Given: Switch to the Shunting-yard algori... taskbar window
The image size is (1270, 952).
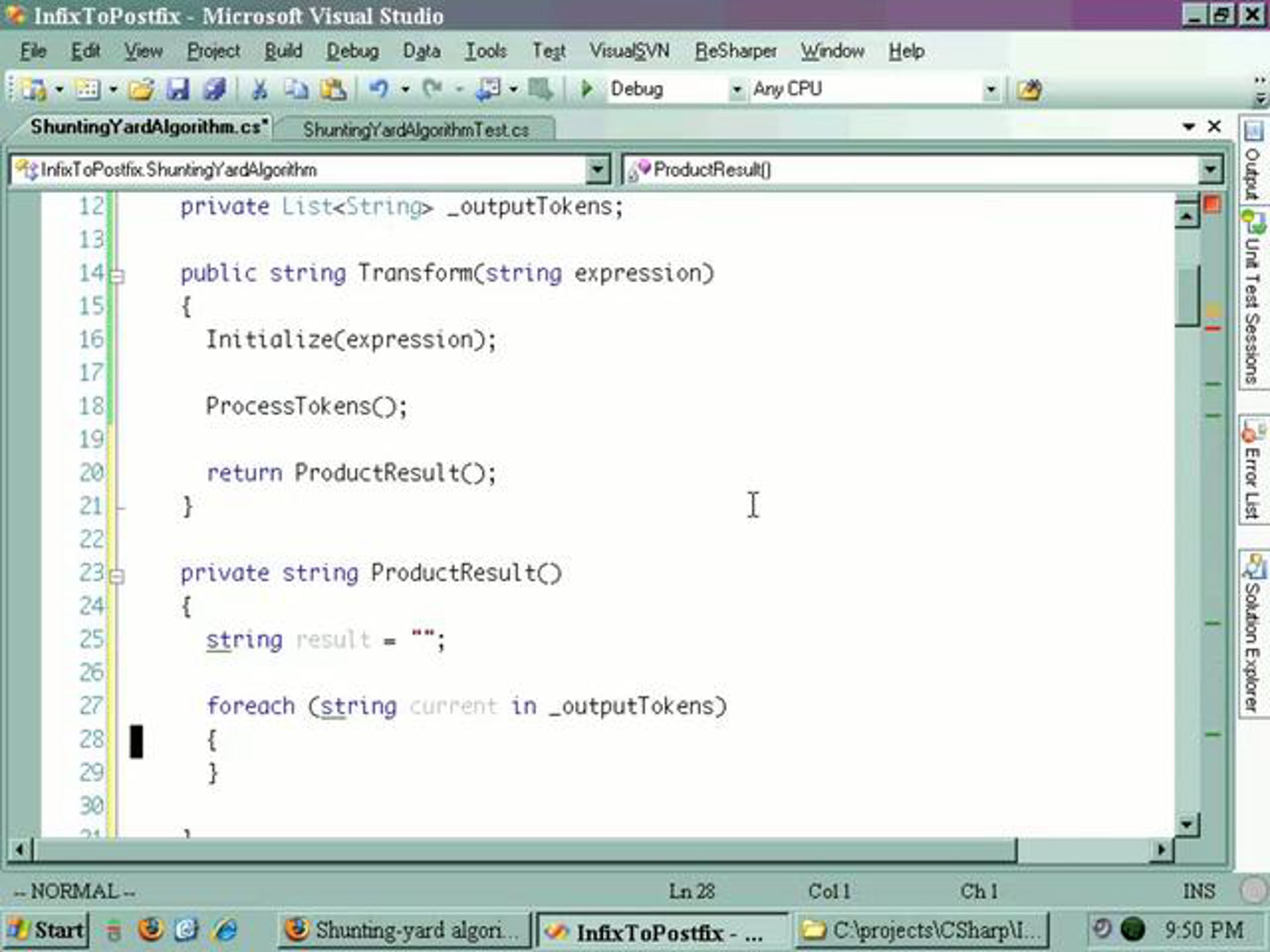Looking at the screenshot, I should (x=404, y=930).
